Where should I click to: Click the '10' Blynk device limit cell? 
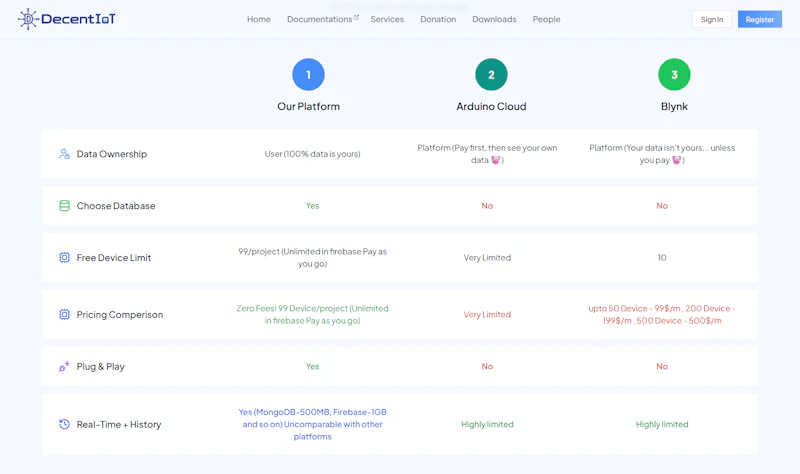pyautogui.click(x=662, y=258)
